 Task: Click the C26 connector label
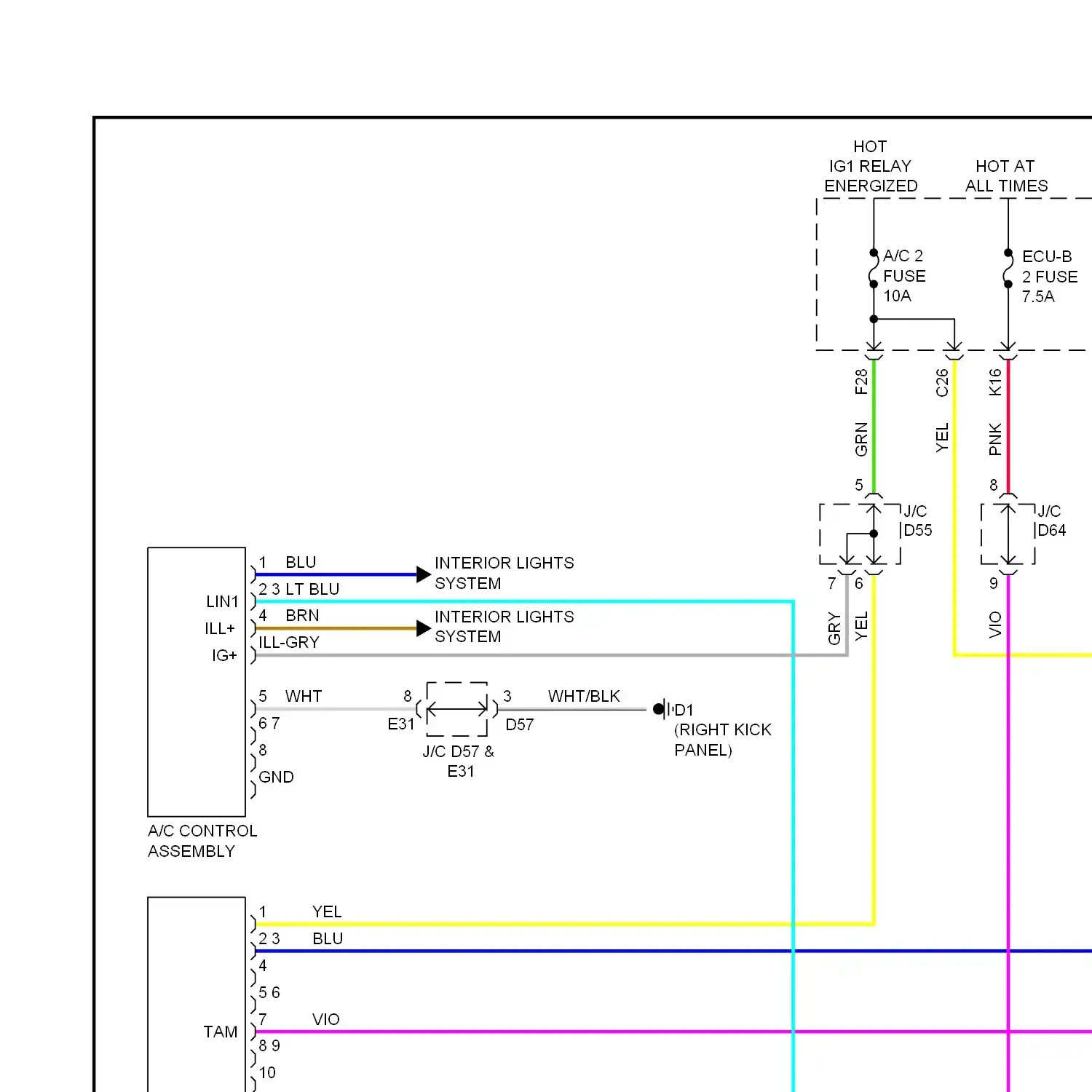[x=942, y=382]
